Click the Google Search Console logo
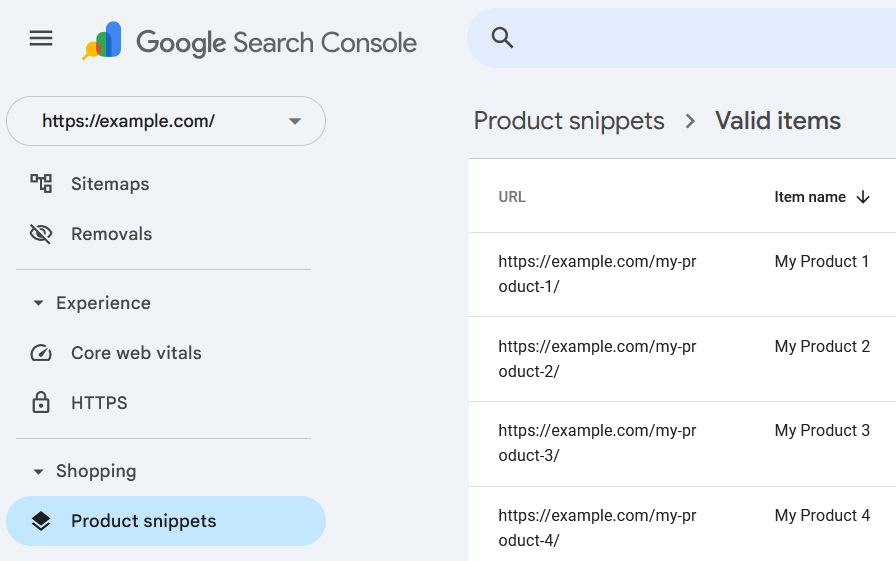Screen dimensions: 896x561 pyautogui.click(x=102, y=41)
